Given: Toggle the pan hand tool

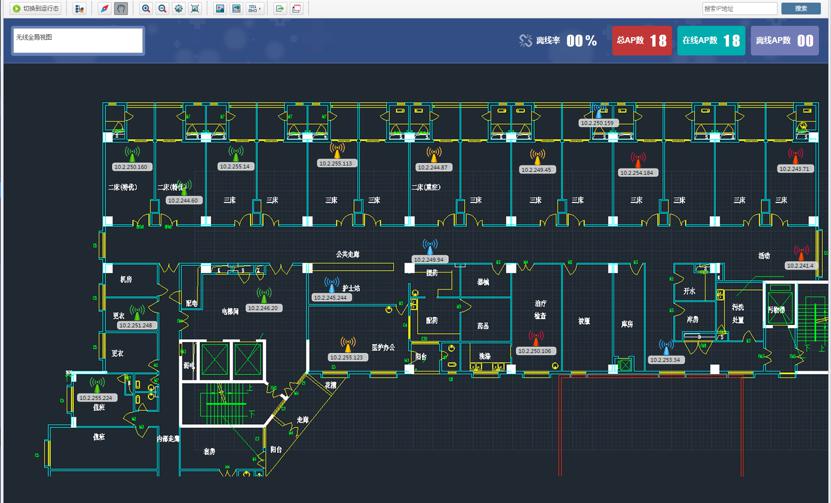Looking at the screenshot, I should tap(120, 8).
